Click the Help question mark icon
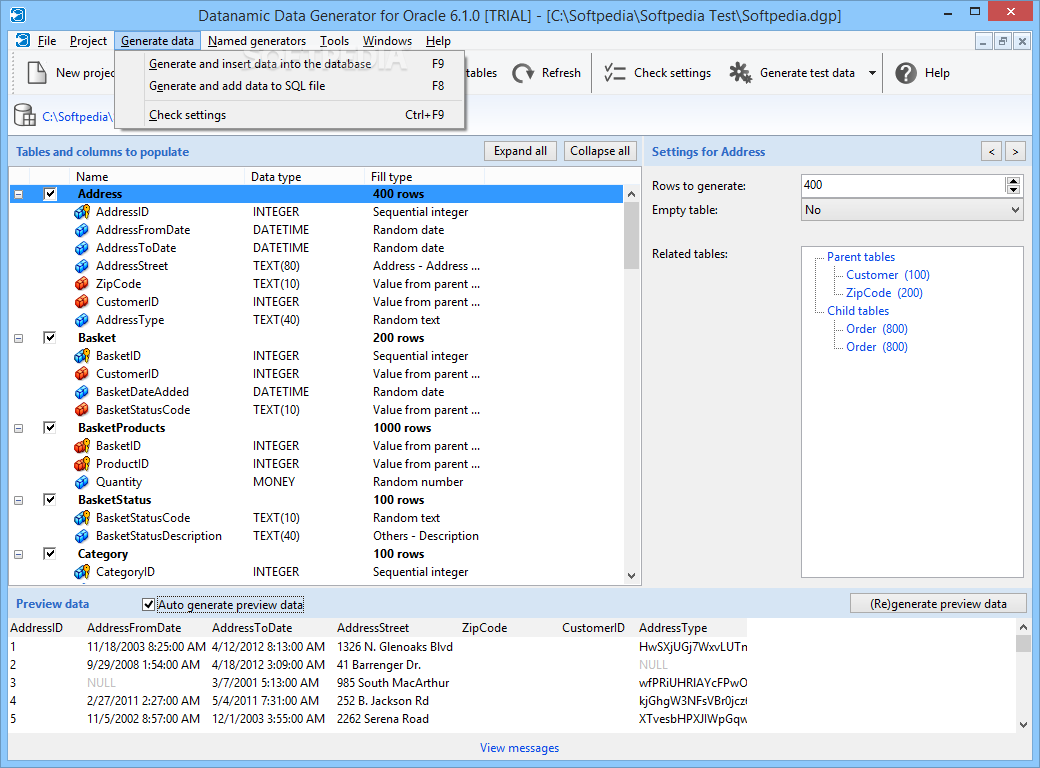The image size is (1040, 768). (906, 73)
